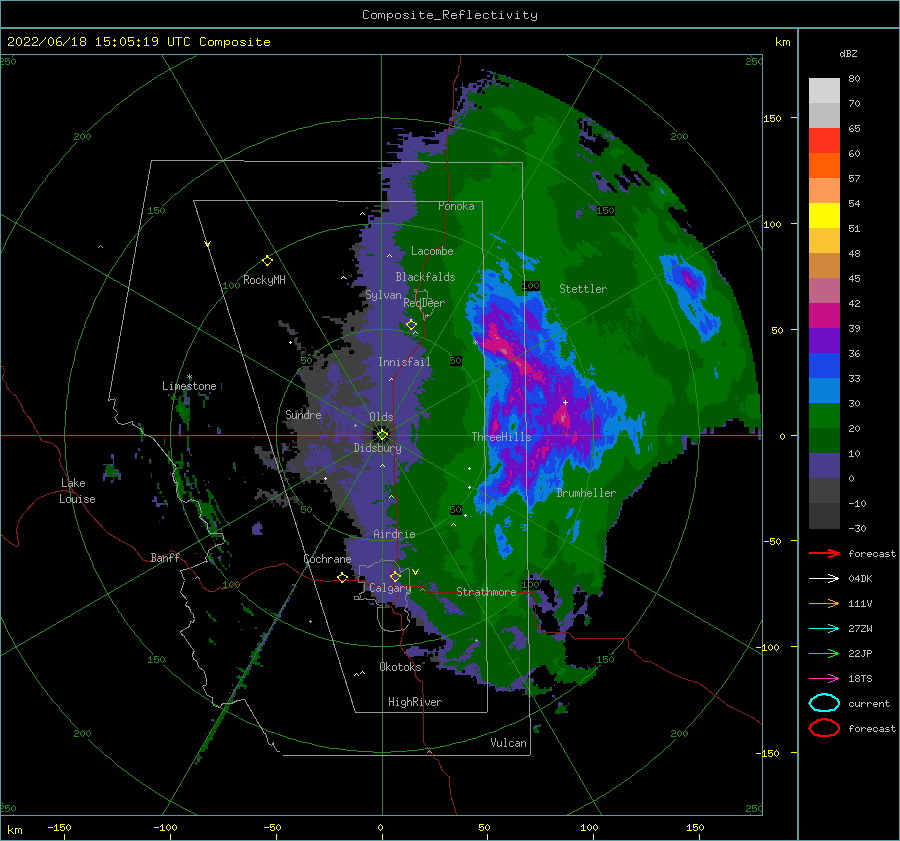The width and height of the screenshot is (900, 841).
Task: Click the yellow diamond marker near Cochrane
Action: [x=342, y=577]
